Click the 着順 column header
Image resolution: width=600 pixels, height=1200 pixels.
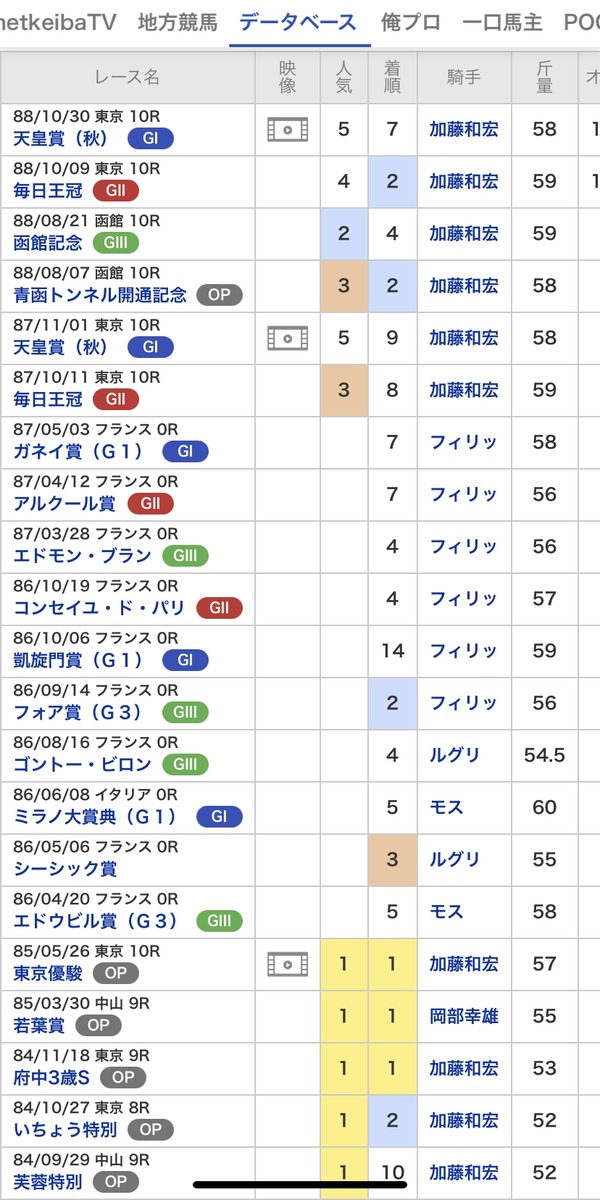pyautogui.click(x=392, y=77)
